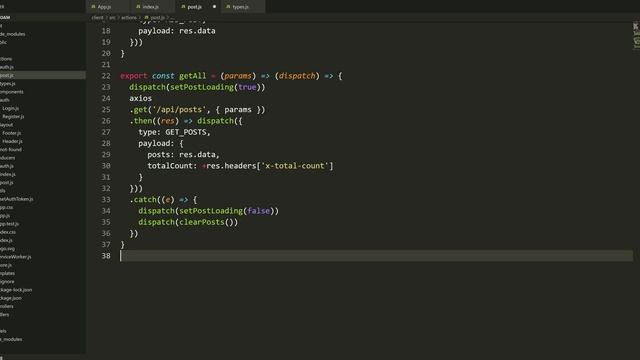Click 'setPostLoading(false)' on line 34

(227, 211)
